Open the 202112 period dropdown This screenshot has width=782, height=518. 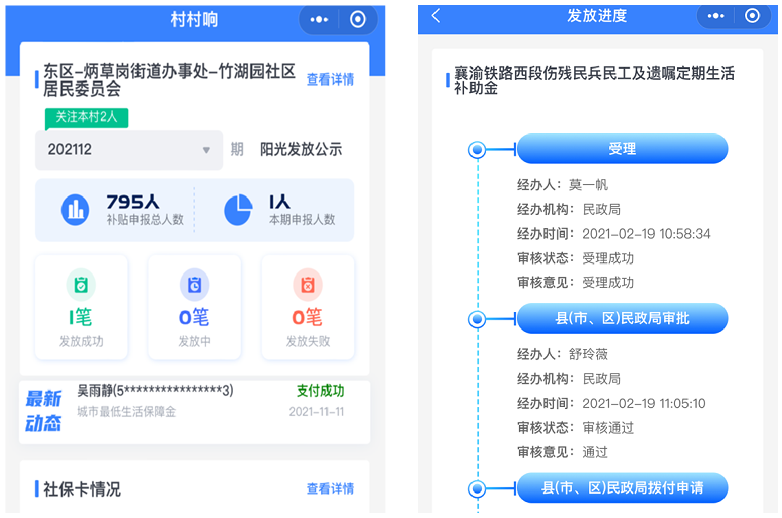click(129, 150)
